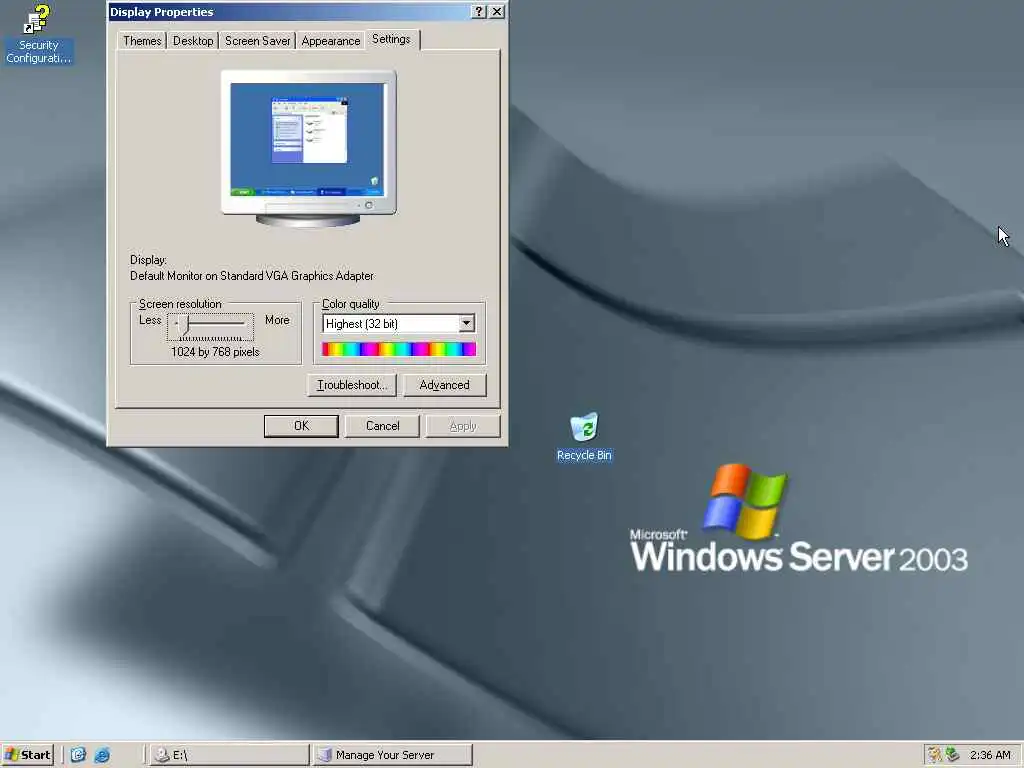Switch to the Desktop tab
Image resolution: width=1024 pixels, height=768 pixels.
[193, 40]
